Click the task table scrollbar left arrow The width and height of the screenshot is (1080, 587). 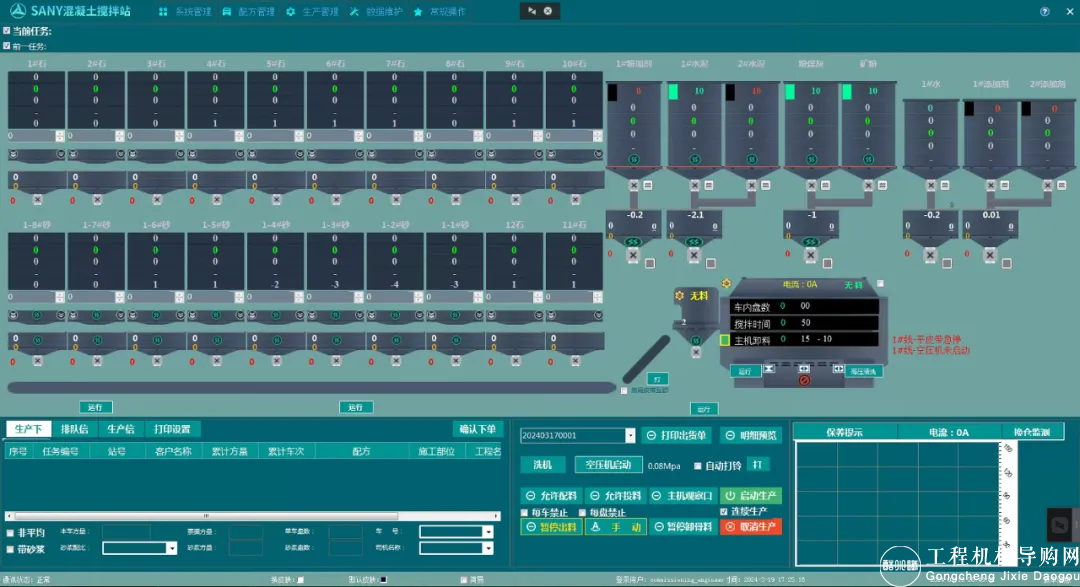[x=8, y=516]
